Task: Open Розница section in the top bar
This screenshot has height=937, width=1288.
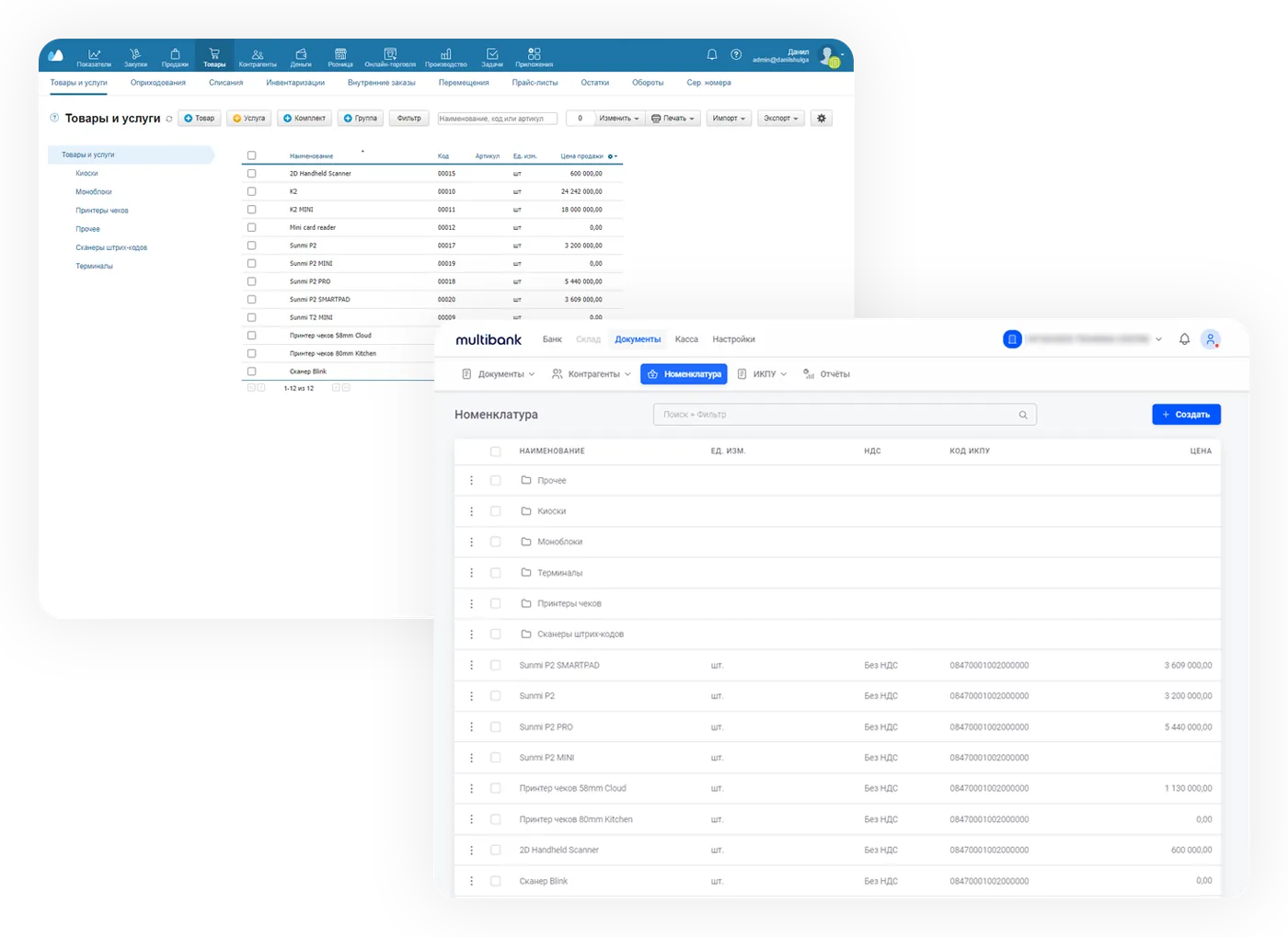Action: pyautogui.click(x=340, y=57)
